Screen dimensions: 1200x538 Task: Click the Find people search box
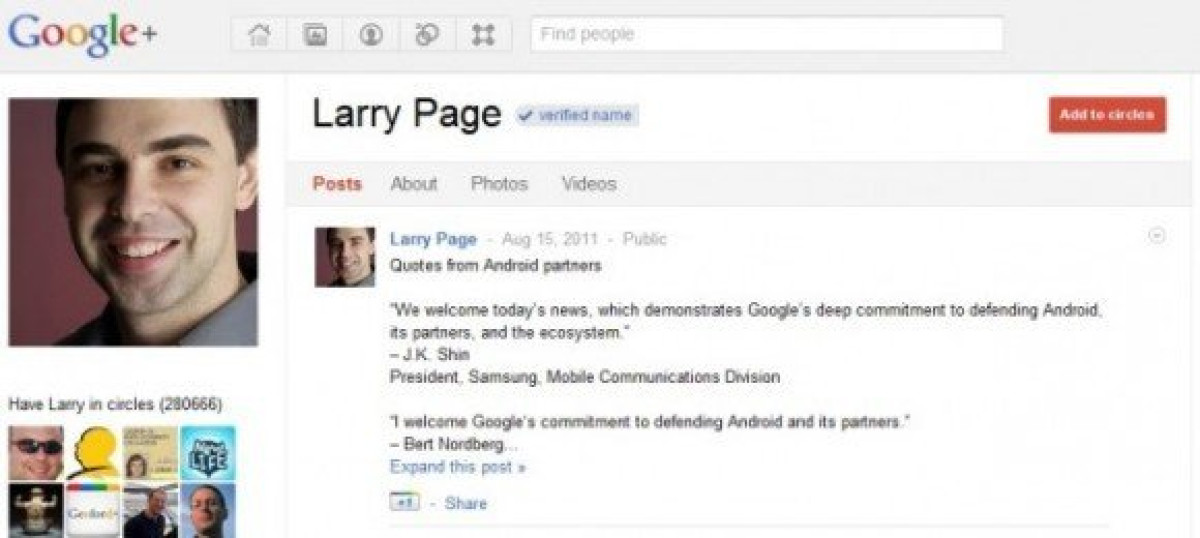click(767, 34)
